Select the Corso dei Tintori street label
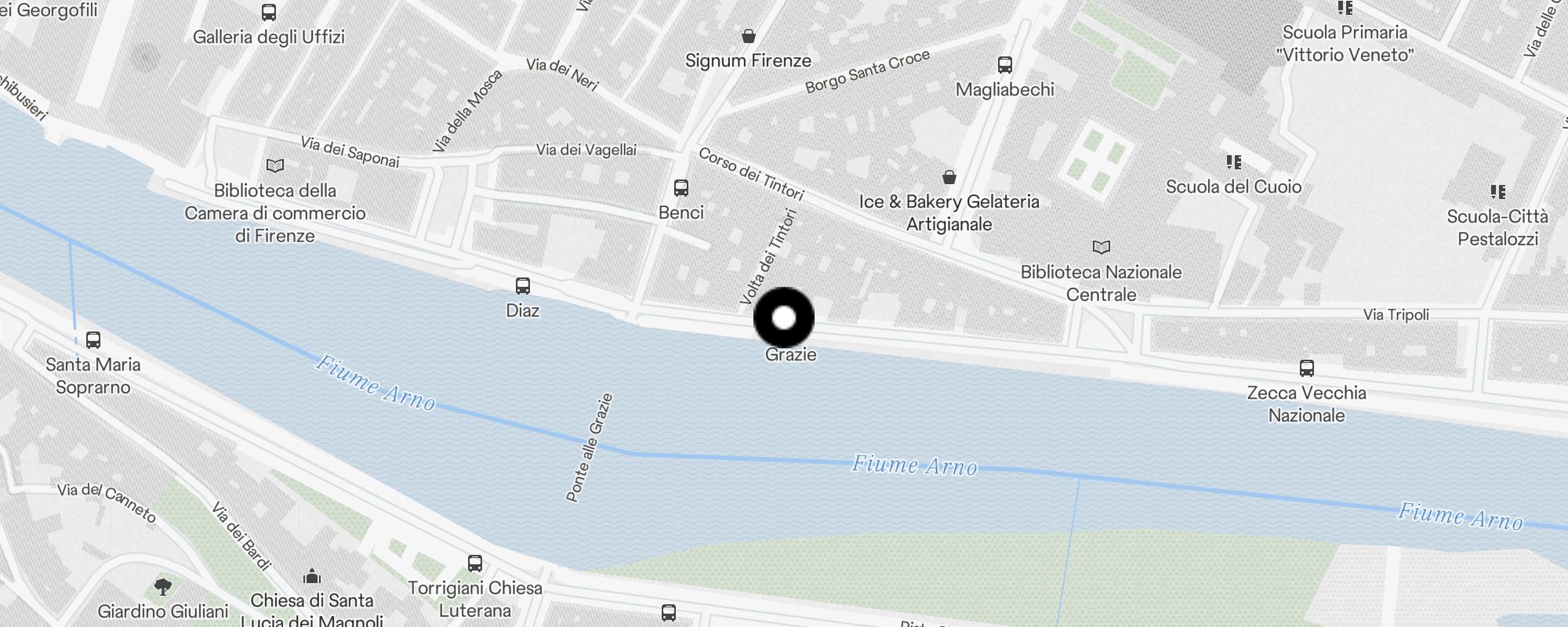Viewport: 1568px width, 627px height. (x=751, y=174)
